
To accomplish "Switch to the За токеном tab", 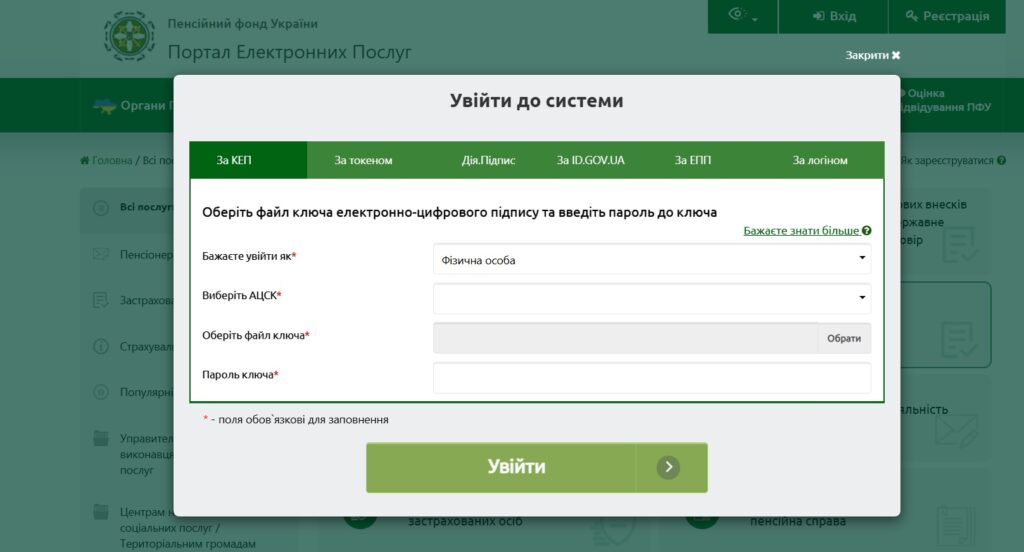I will click(x=363, y=160).
